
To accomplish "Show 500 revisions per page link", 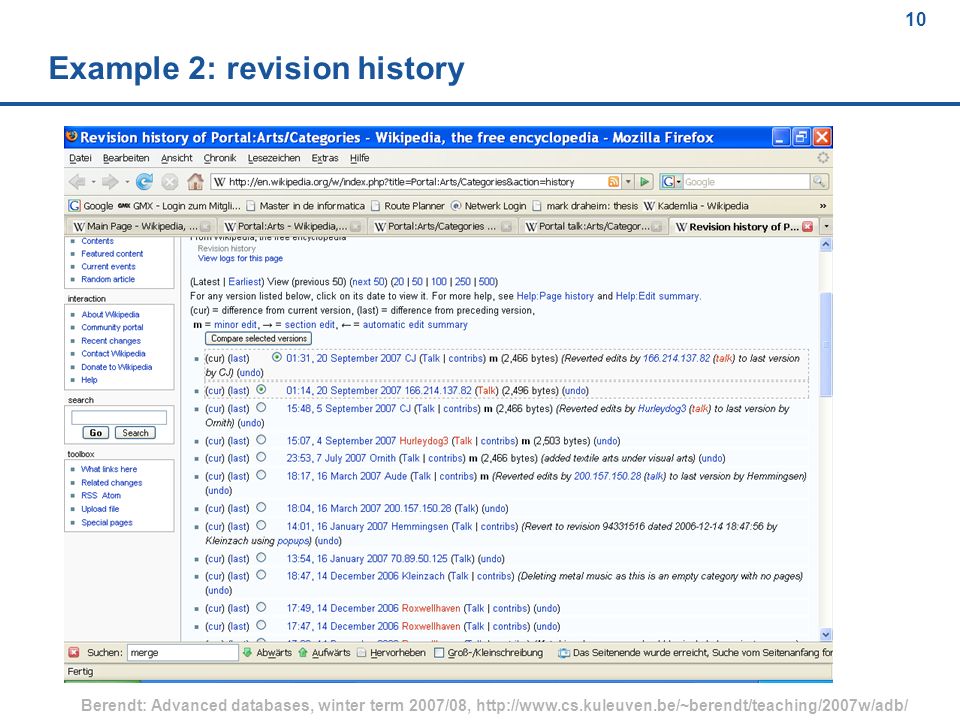I will tap(487, 282).
